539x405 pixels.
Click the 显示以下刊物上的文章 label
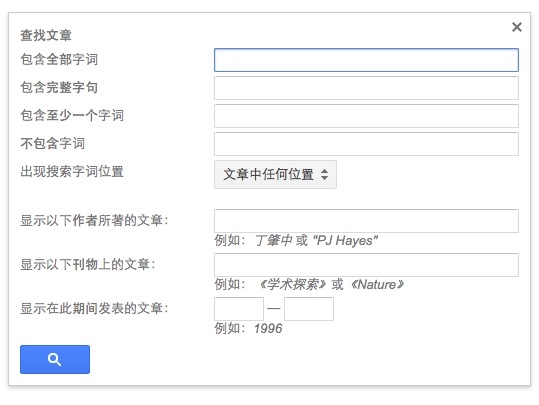pyautogui.click(x=88, y=264)
